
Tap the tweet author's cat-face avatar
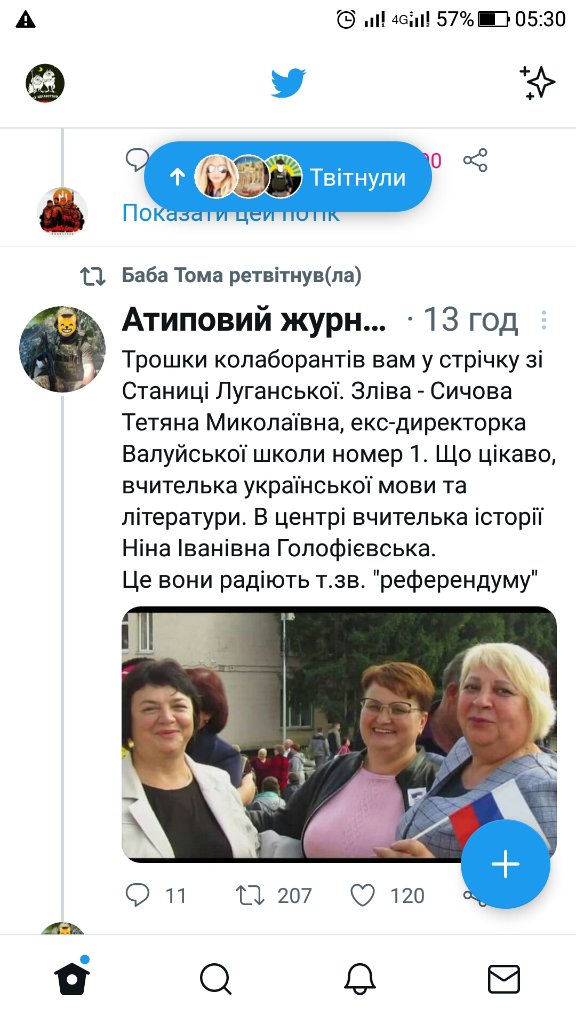coord(62,349)
